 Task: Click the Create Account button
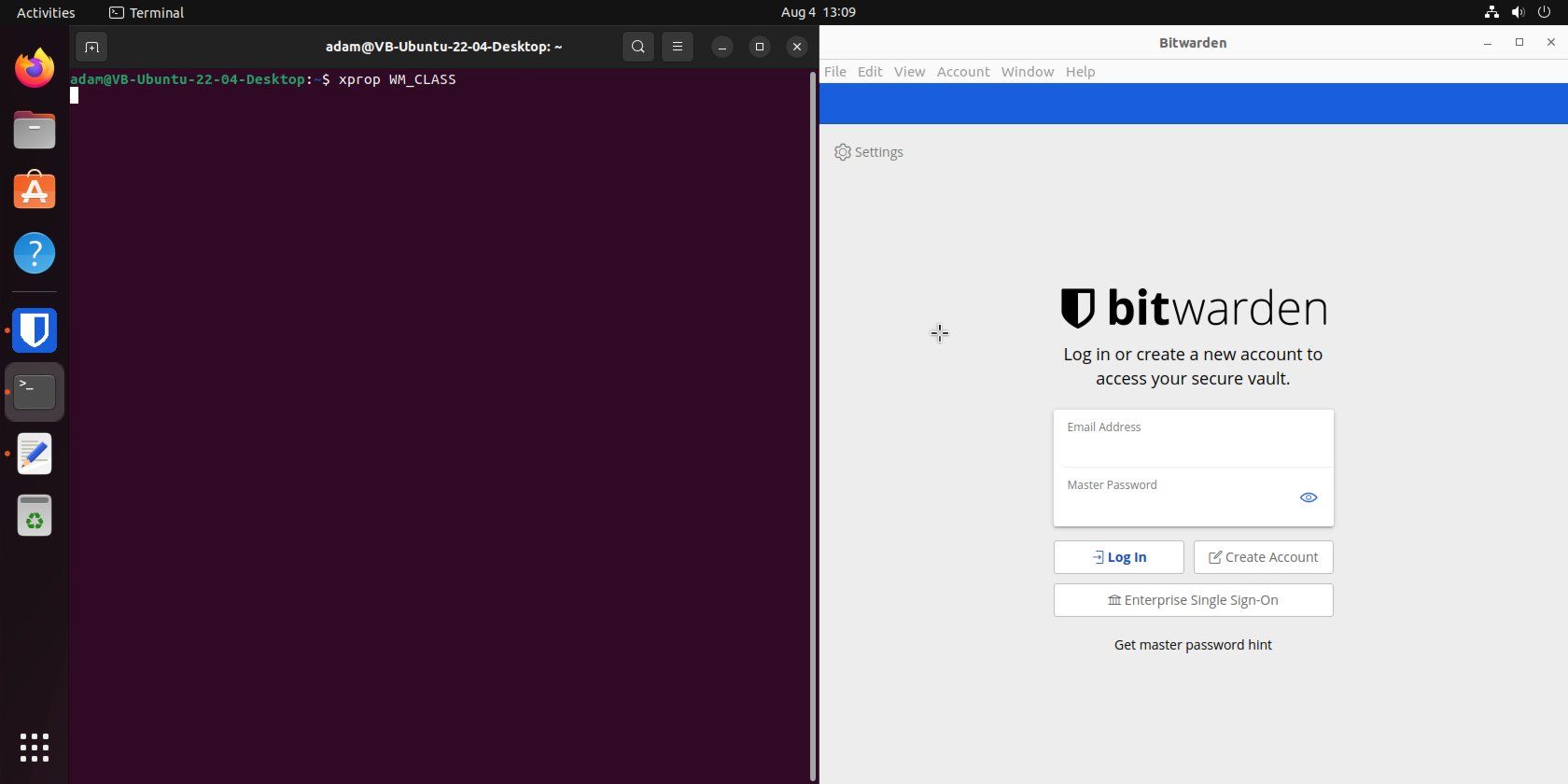point(1264,557)
